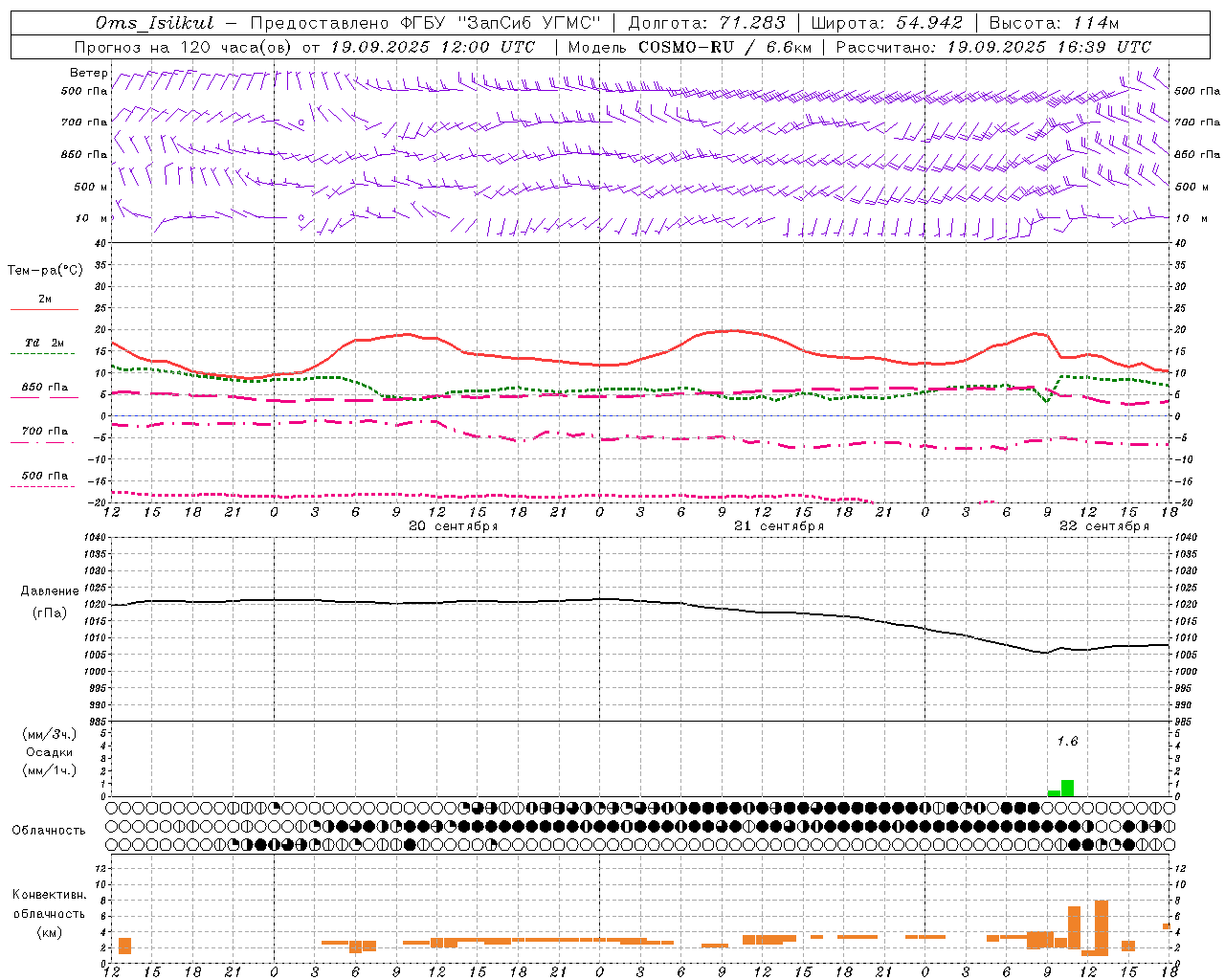Select the 500 гПа temperature legend entry

(45, 476)
